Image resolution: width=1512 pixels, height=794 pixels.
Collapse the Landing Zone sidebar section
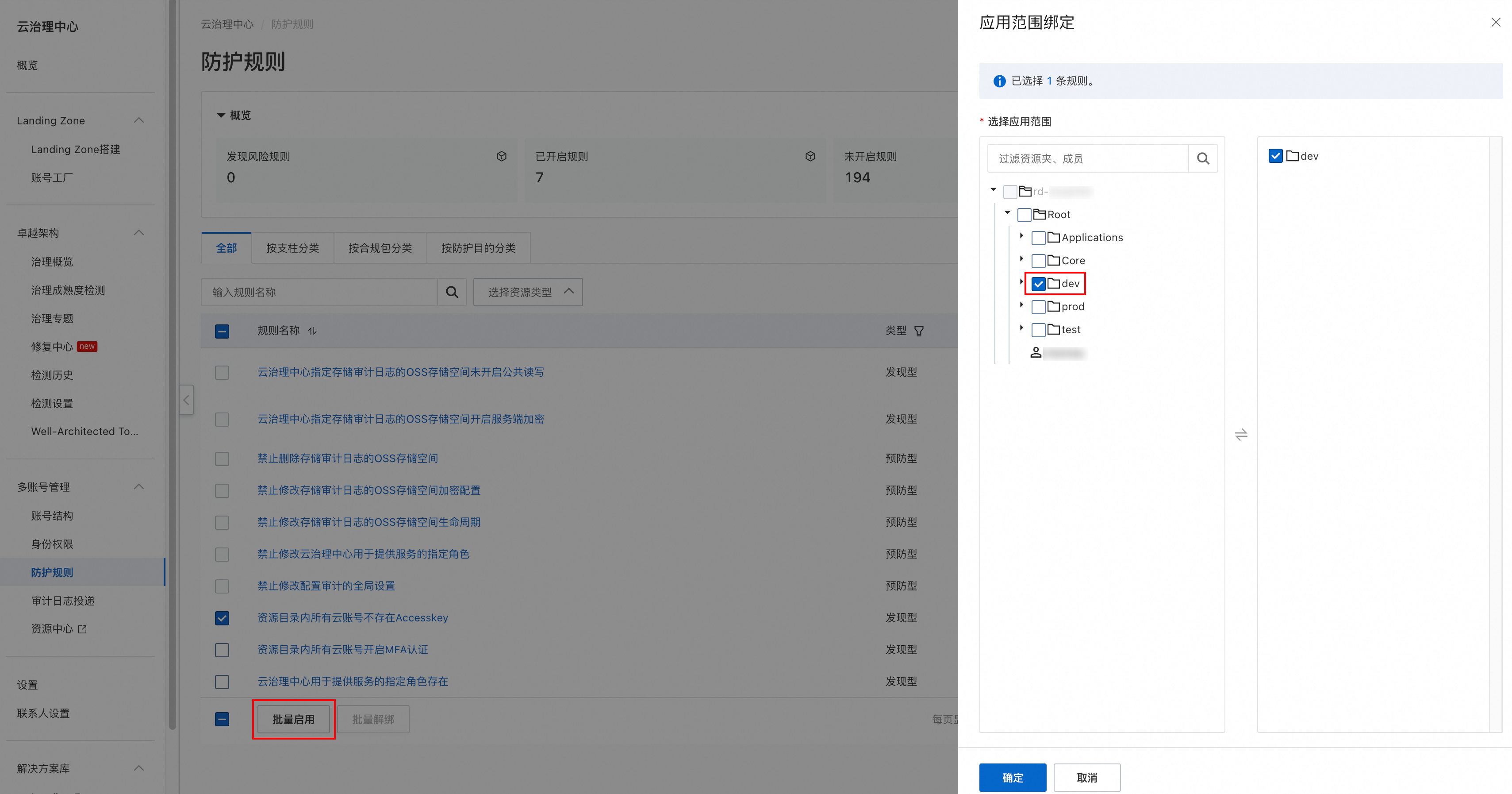click(x=139, y=120)
